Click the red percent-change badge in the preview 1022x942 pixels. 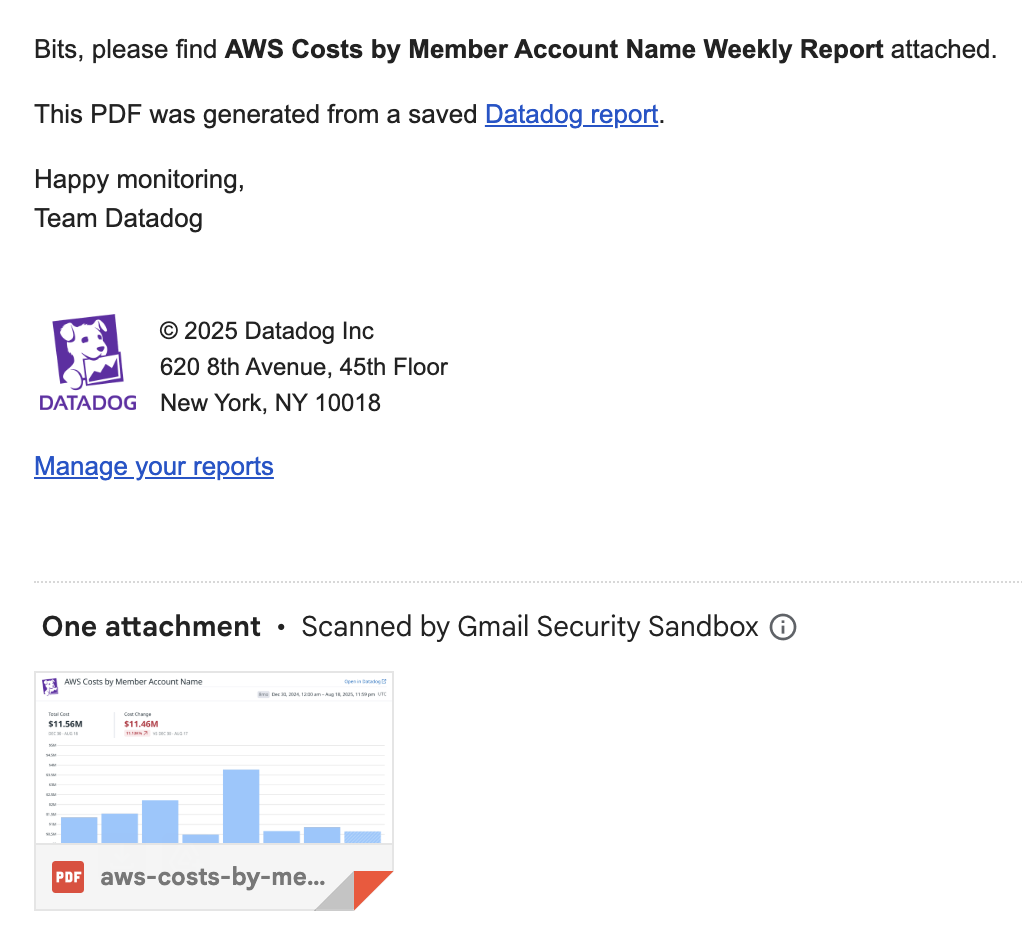137,733
